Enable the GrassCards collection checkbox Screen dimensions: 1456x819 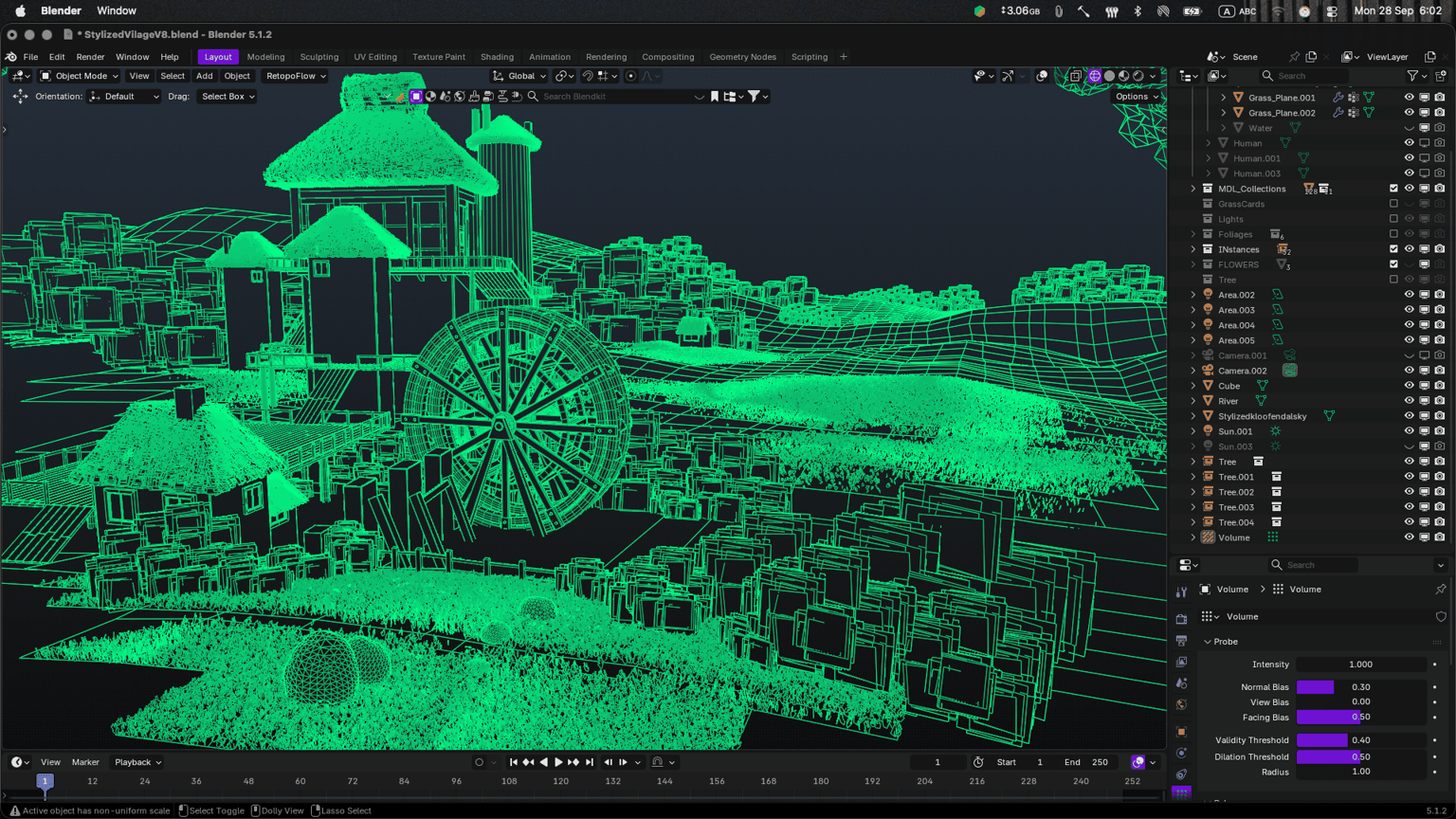pos(1393,204)
